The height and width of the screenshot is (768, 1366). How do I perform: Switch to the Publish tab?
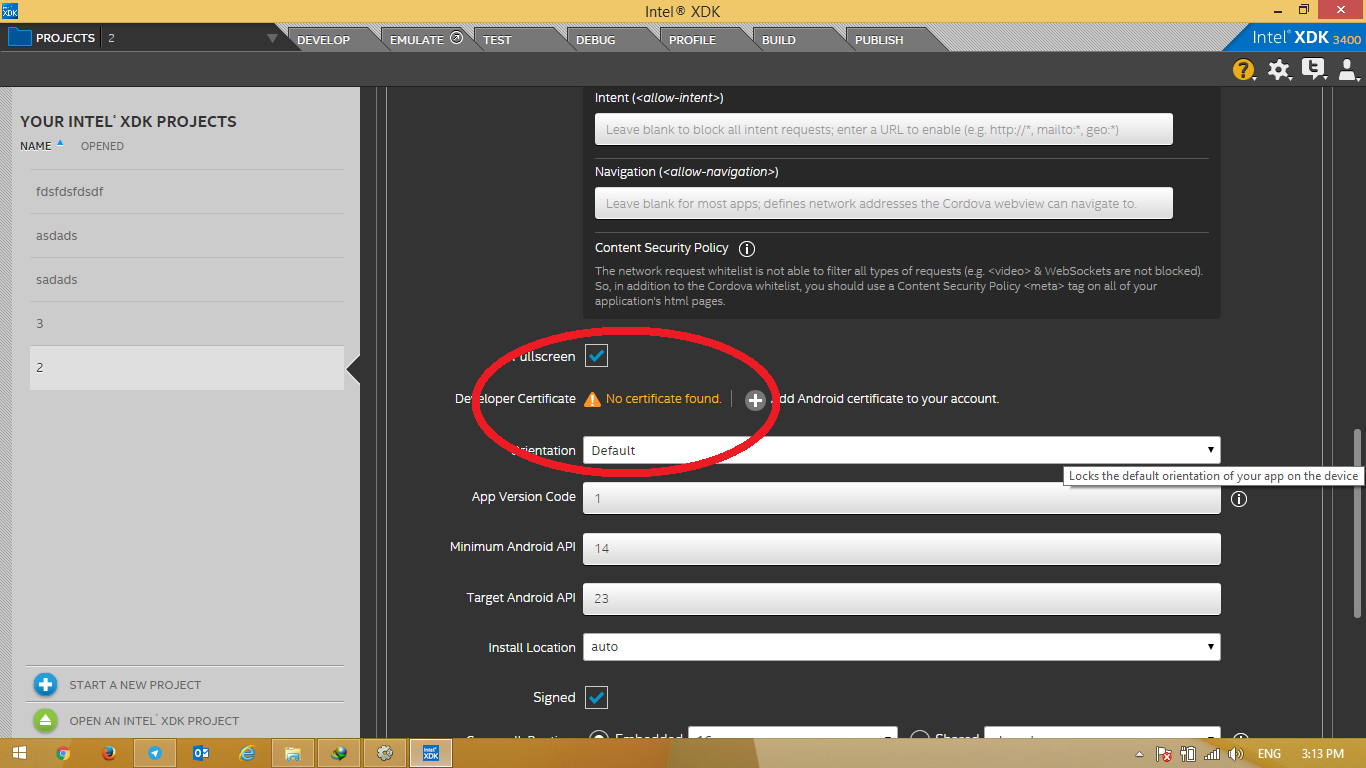879,40
